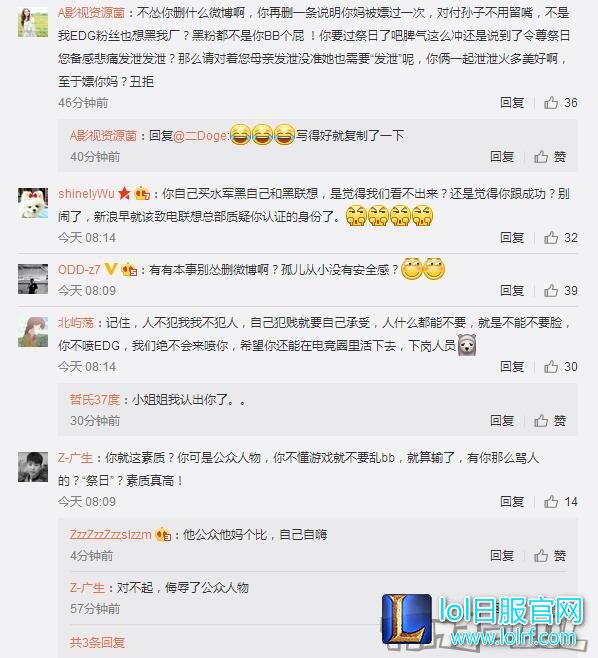Click thumbs-up on 北屿荡's comment
The height and width of the screenshot is (658, 598).
click(561, 367)
